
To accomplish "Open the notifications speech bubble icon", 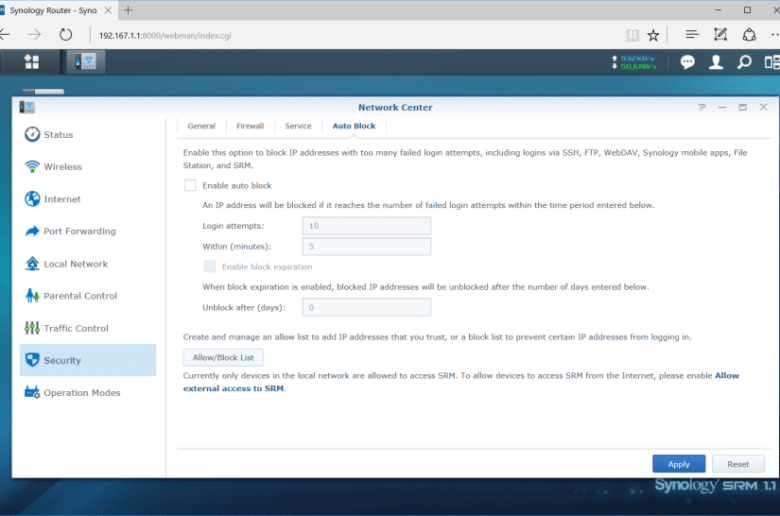I will (687, 62).
